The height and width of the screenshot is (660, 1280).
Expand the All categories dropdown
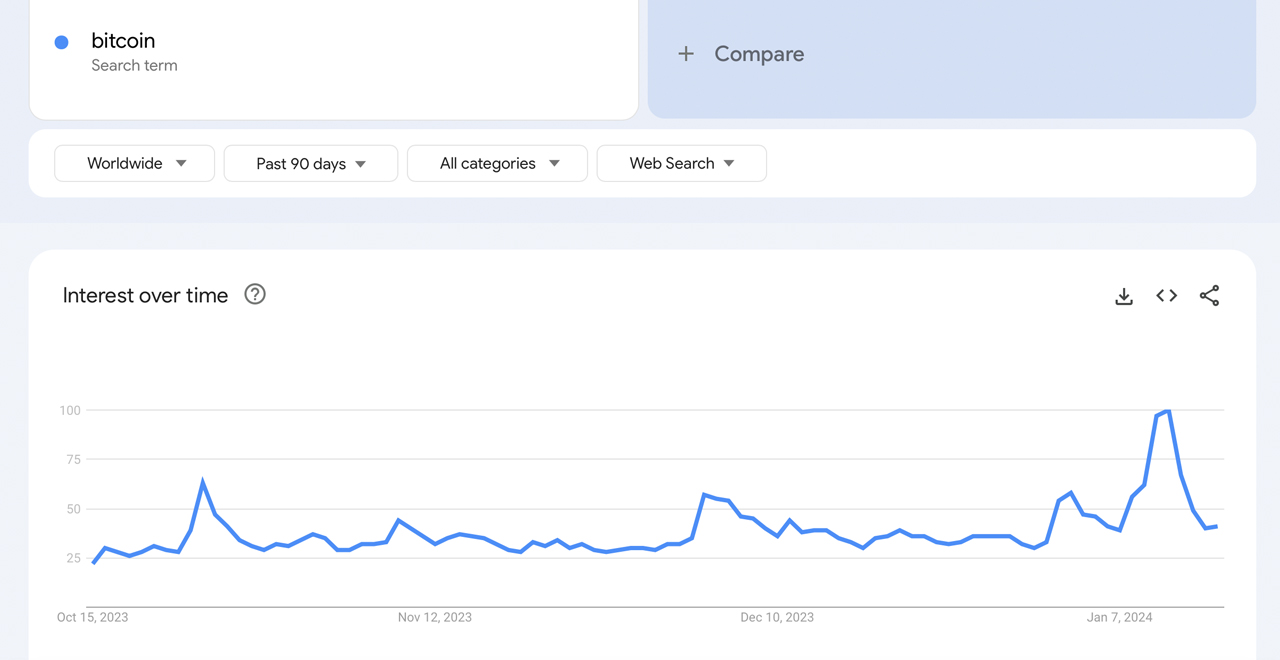[497, 163]
